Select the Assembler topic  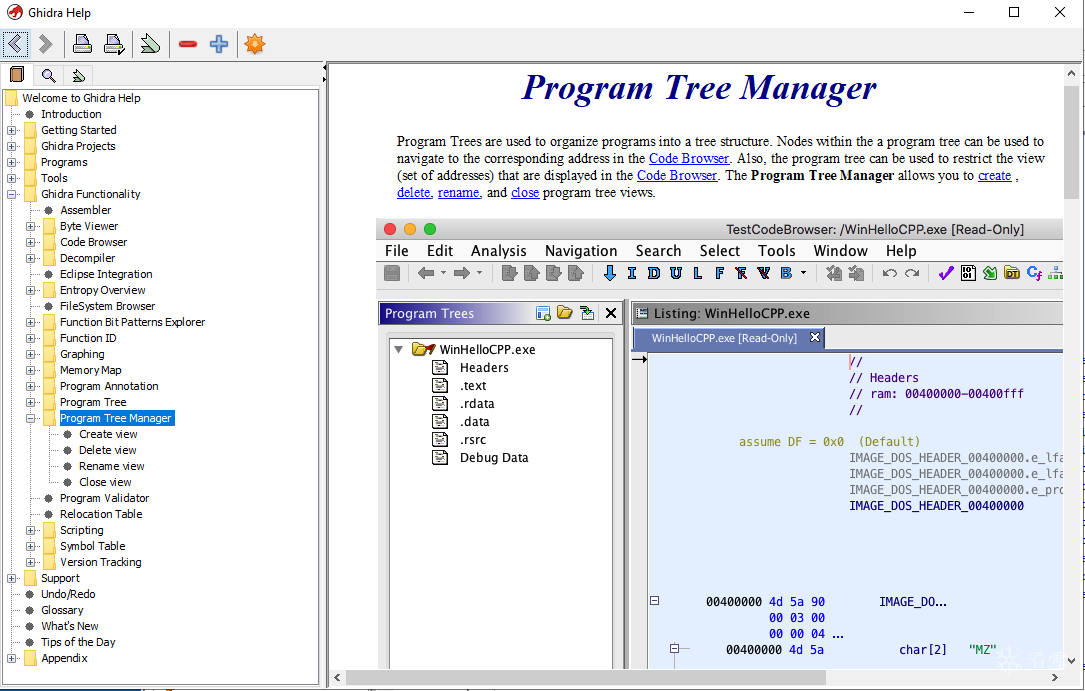click(85, 210)
